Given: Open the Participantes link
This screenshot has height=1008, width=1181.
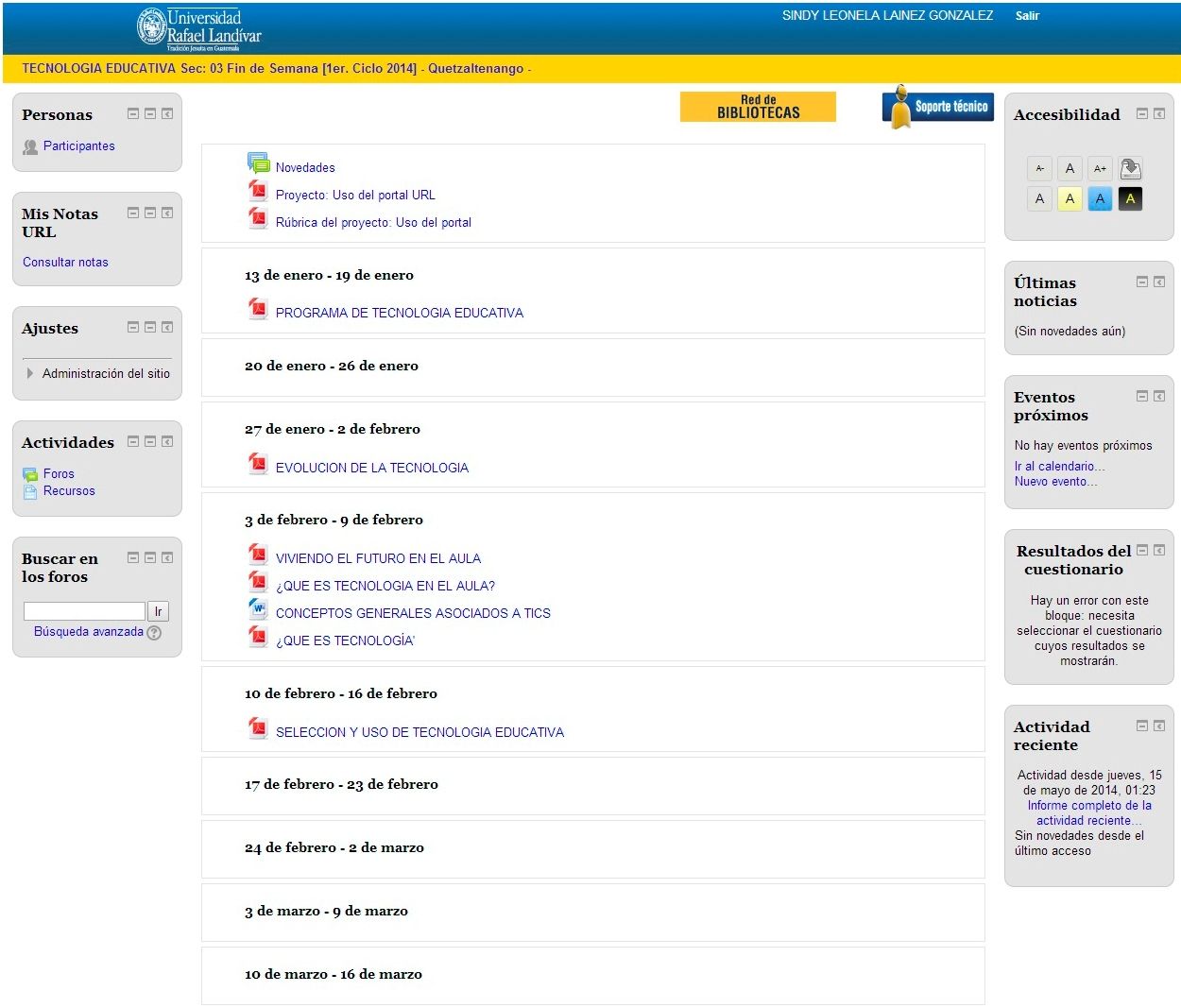Looking at the screenshot, I should pyautogui.click(x=79, y=146).
